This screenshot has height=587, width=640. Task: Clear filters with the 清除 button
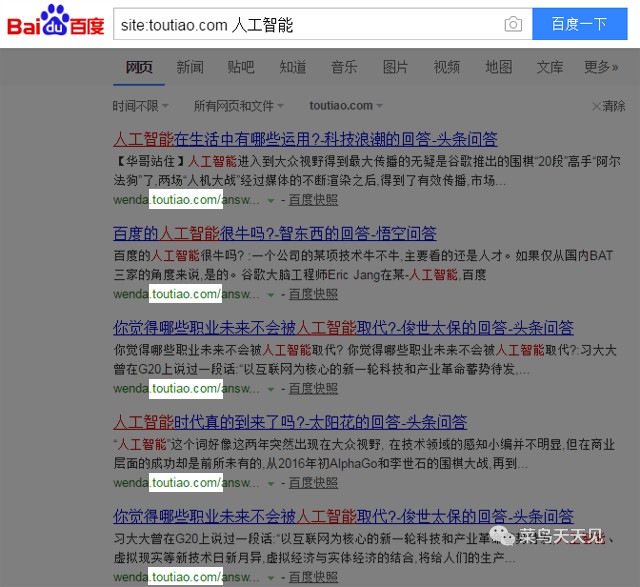pos(609,106)
